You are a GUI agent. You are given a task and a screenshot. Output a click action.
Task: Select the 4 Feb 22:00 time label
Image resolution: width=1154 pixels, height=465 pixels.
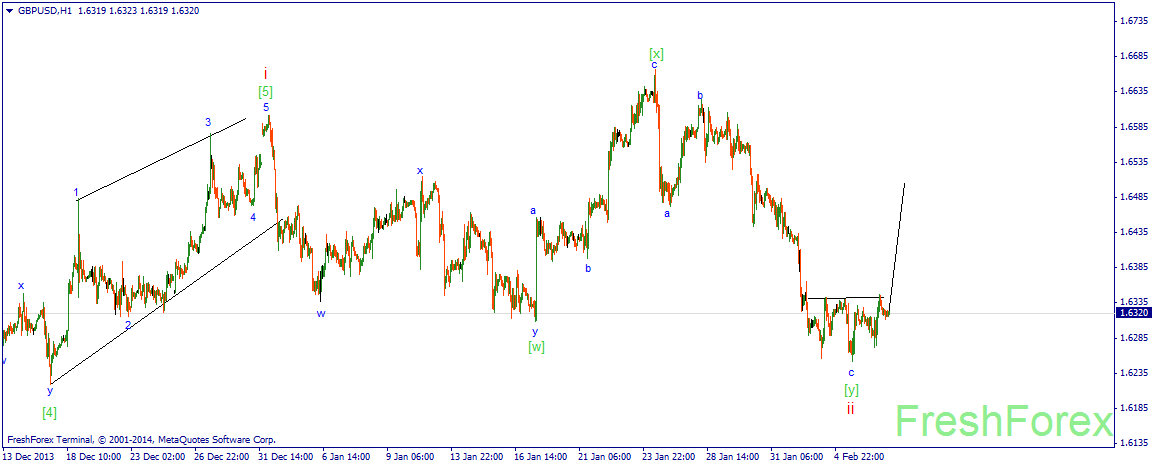(x=860, y=457)
